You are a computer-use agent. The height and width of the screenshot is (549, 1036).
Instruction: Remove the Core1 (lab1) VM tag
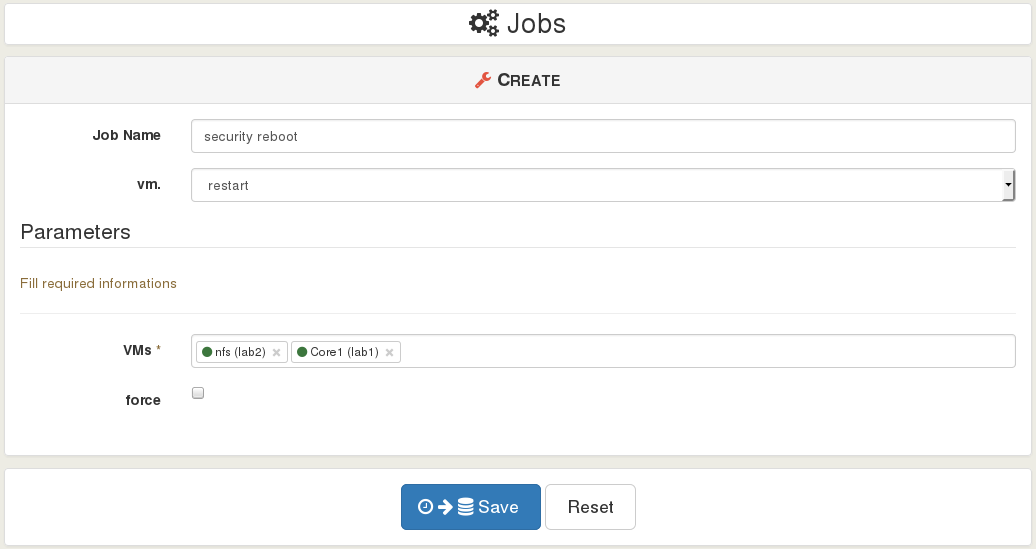[389, 353]
